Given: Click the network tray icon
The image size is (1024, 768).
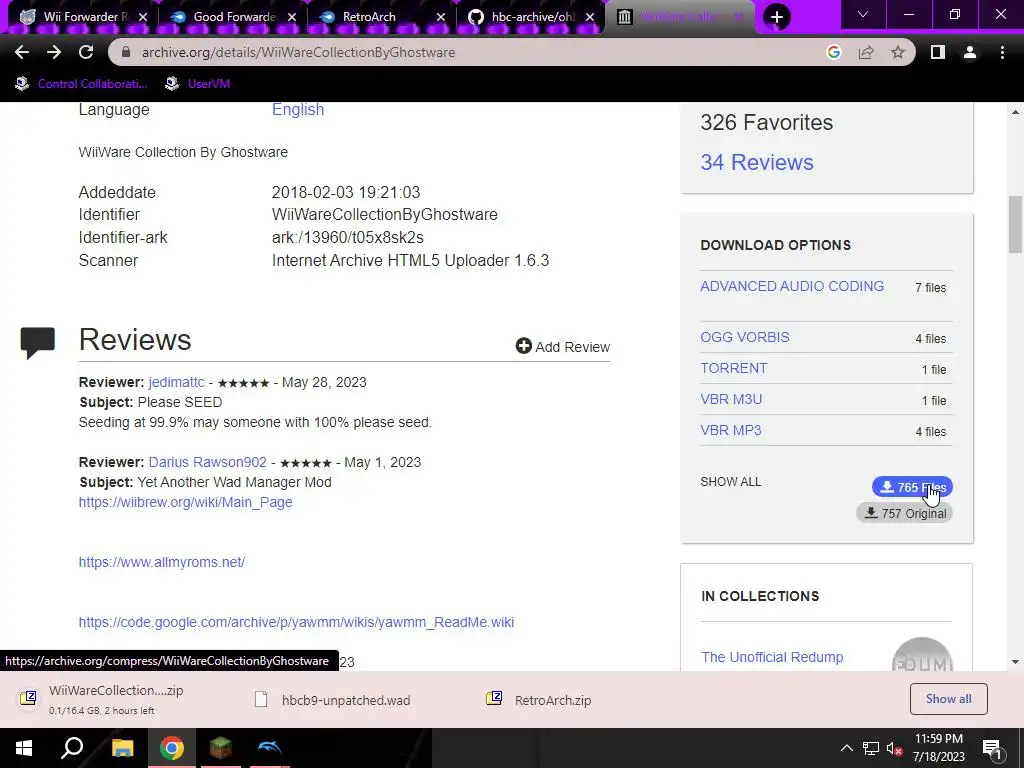Looking at the screenshot, I should point(871,748).
